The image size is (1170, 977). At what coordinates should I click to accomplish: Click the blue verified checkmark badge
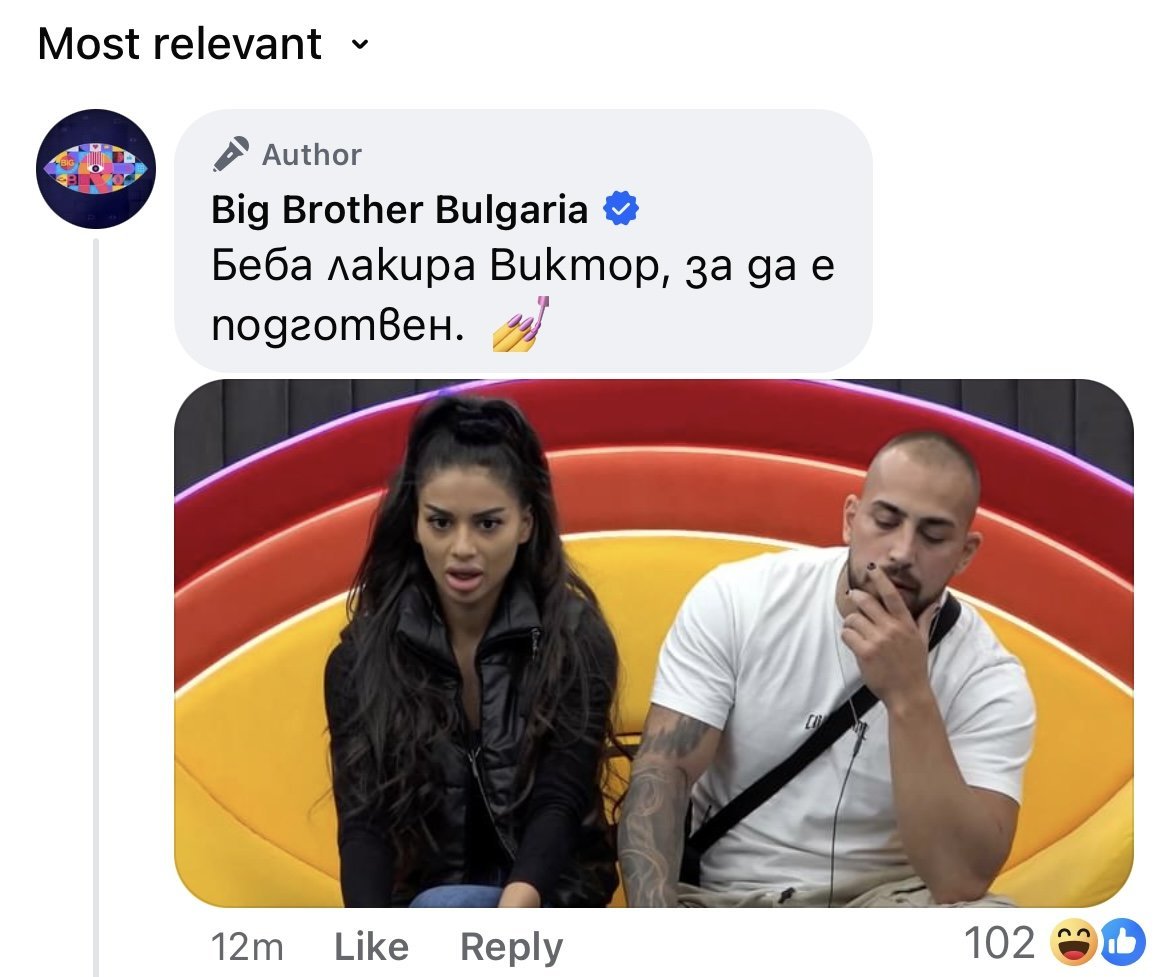(x=620, y=209)
